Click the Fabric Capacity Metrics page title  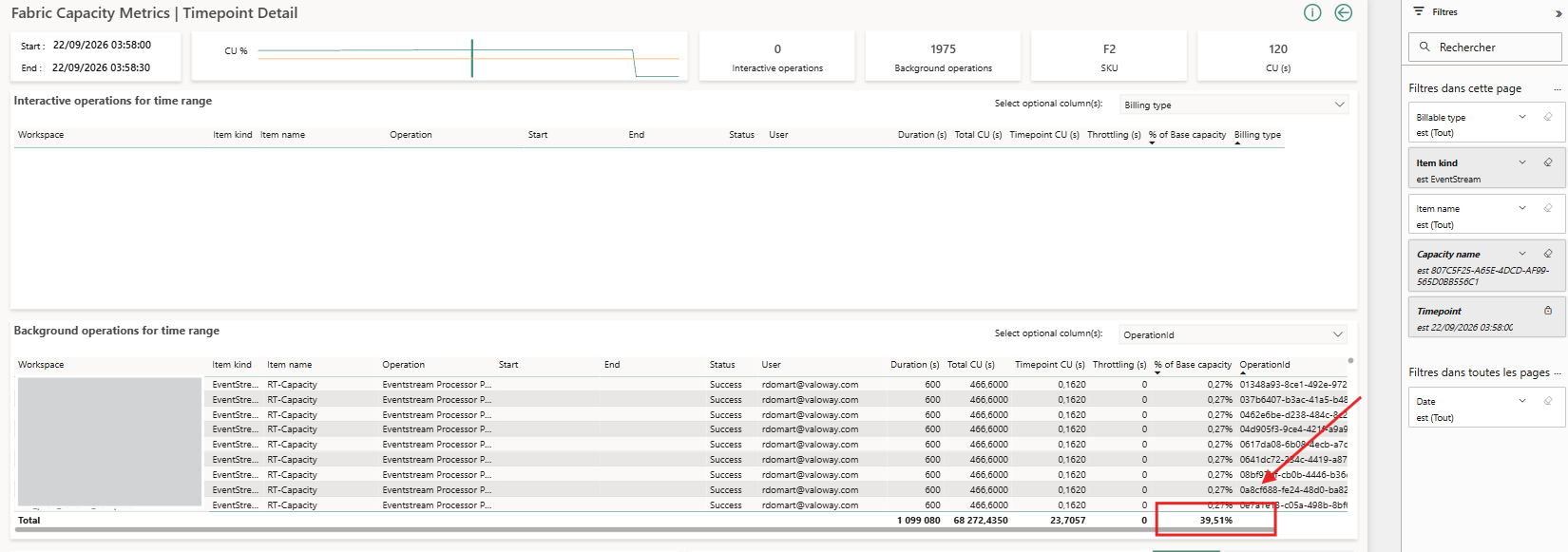point(154,13)
